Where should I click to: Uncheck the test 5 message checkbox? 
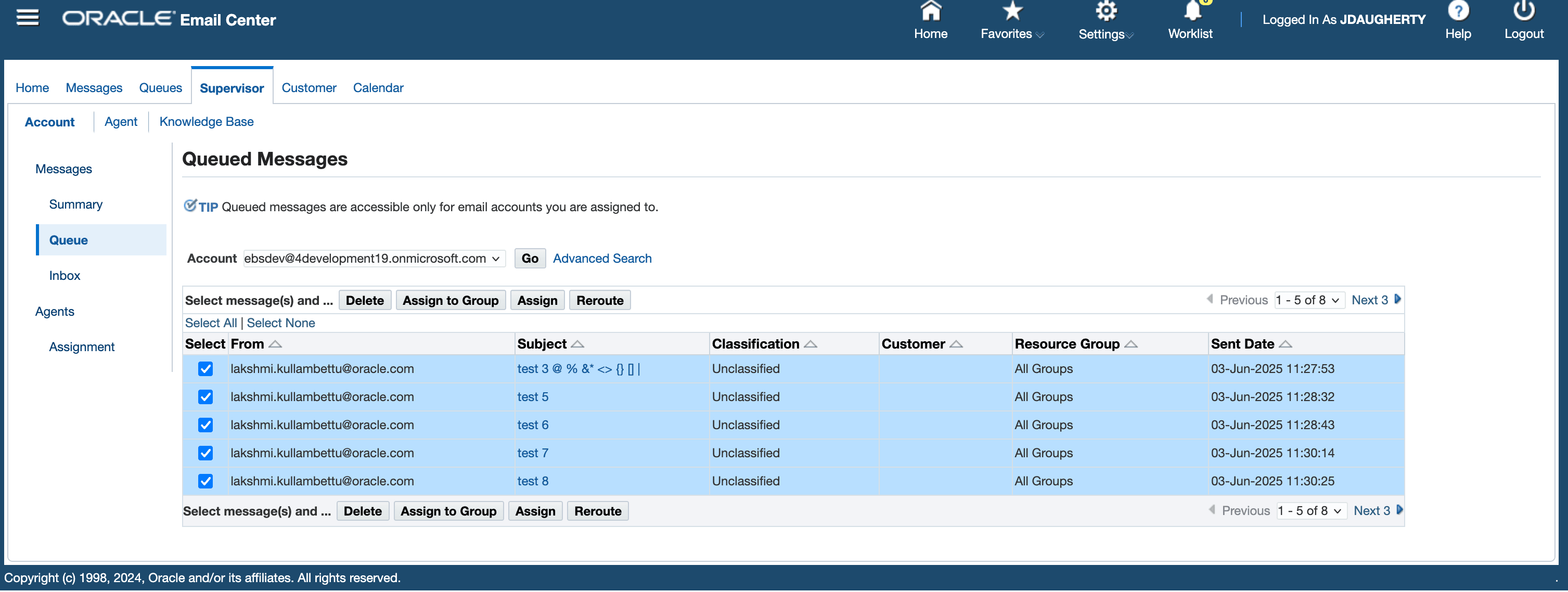click(x=205, y=397)
